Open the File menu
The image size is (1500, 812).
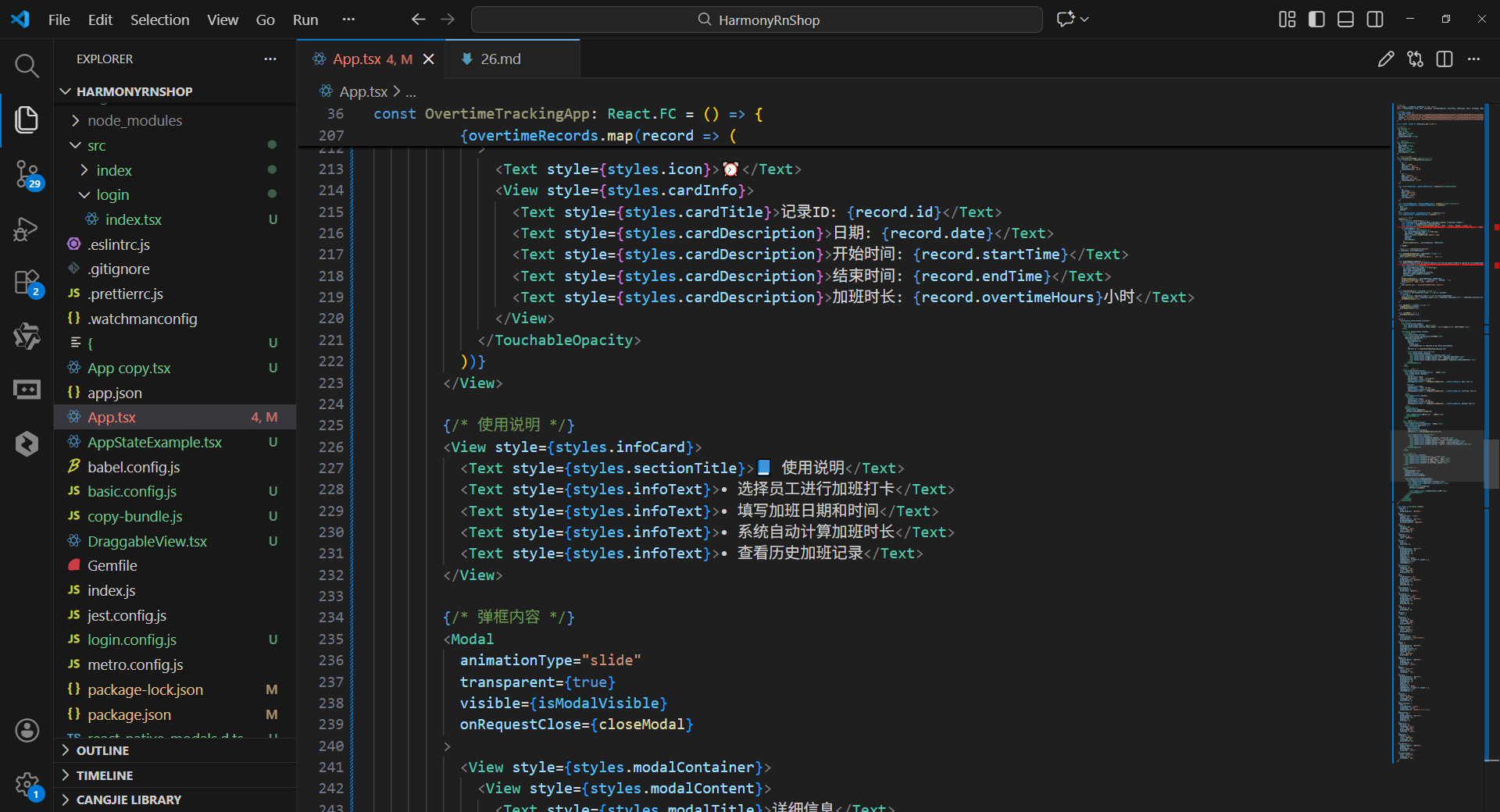(x=59, y=20)
